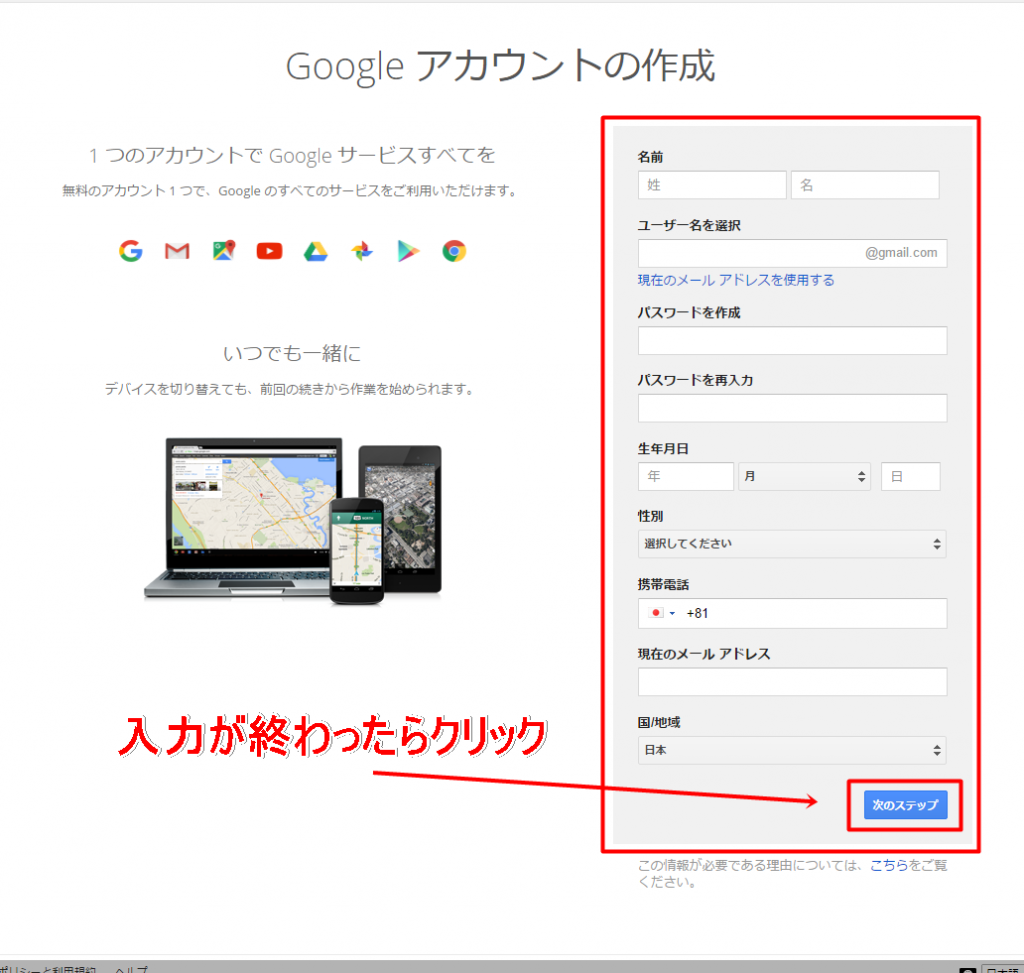This screenshot has width=1024, height=973.
Task: Focus the 現在のメール アドレス field
Action: pyautogui.click(x=792, y=682)
